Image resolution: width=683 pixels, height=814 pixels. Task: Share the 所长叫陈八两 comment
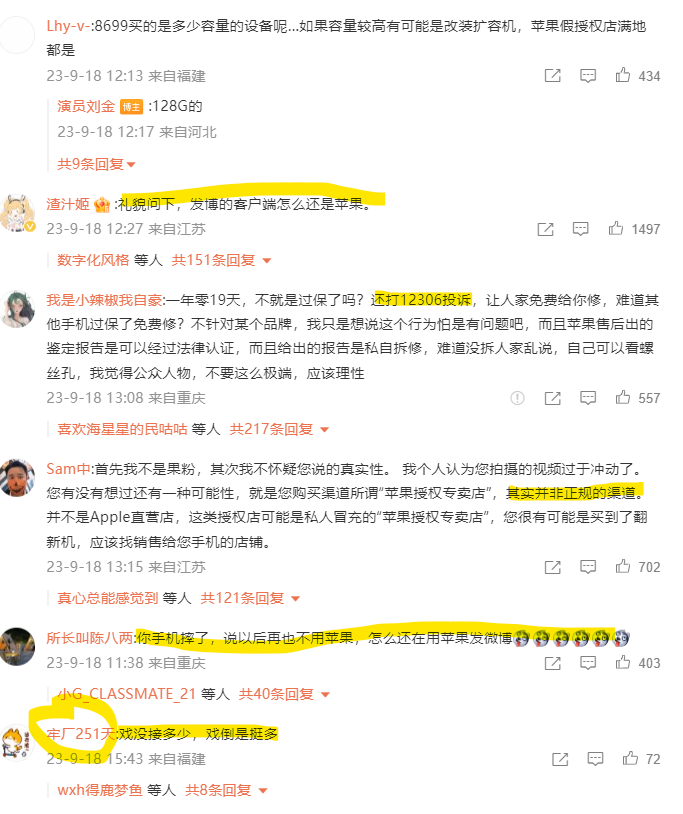click(552, 663)
